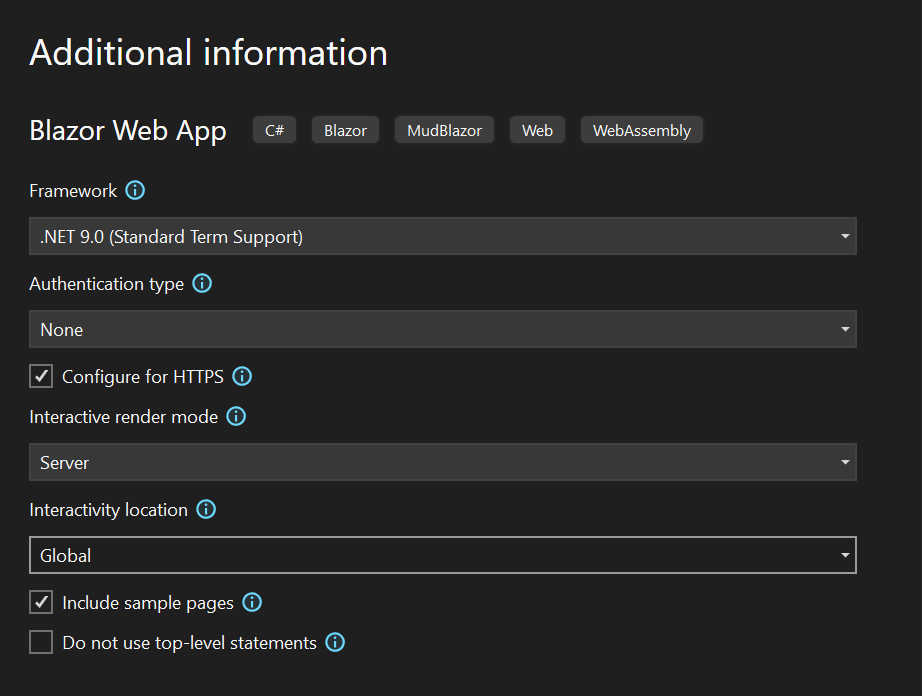
Task: Open the Interactive render mode Server dropdown
Action: (443, 462)
